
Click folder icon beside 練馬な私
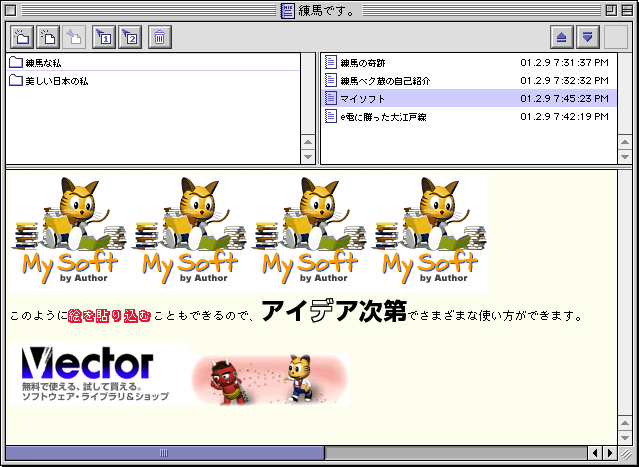tap(15, 62)
